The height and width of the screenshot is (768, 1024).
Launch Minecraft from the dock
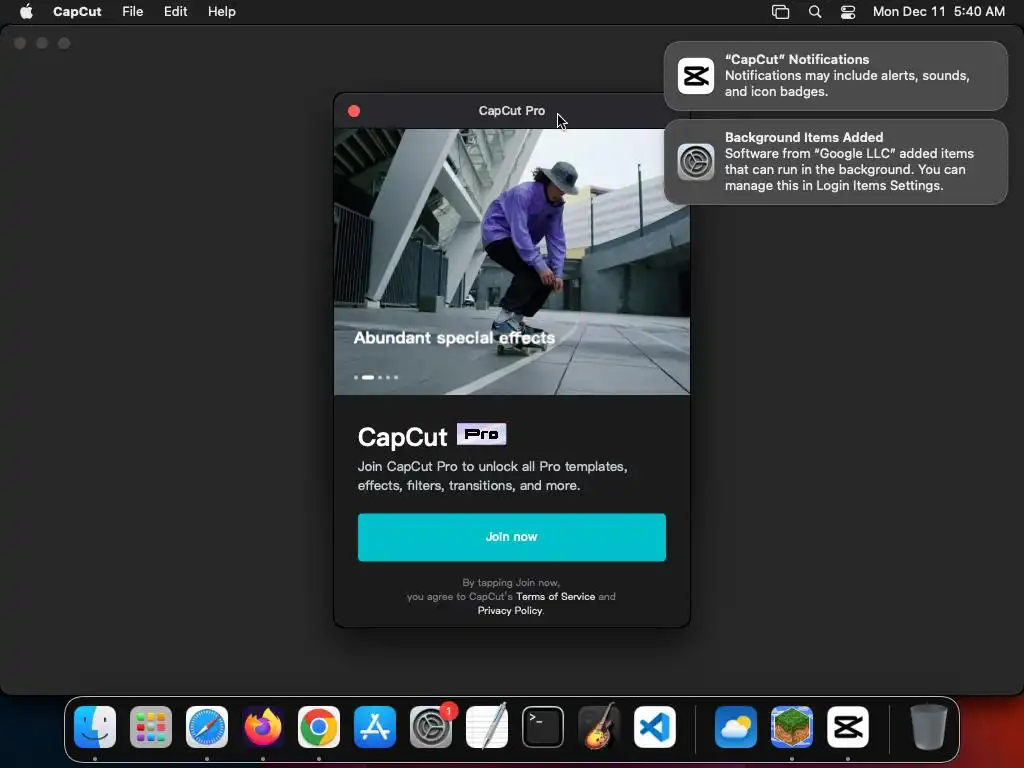(792, 727)
